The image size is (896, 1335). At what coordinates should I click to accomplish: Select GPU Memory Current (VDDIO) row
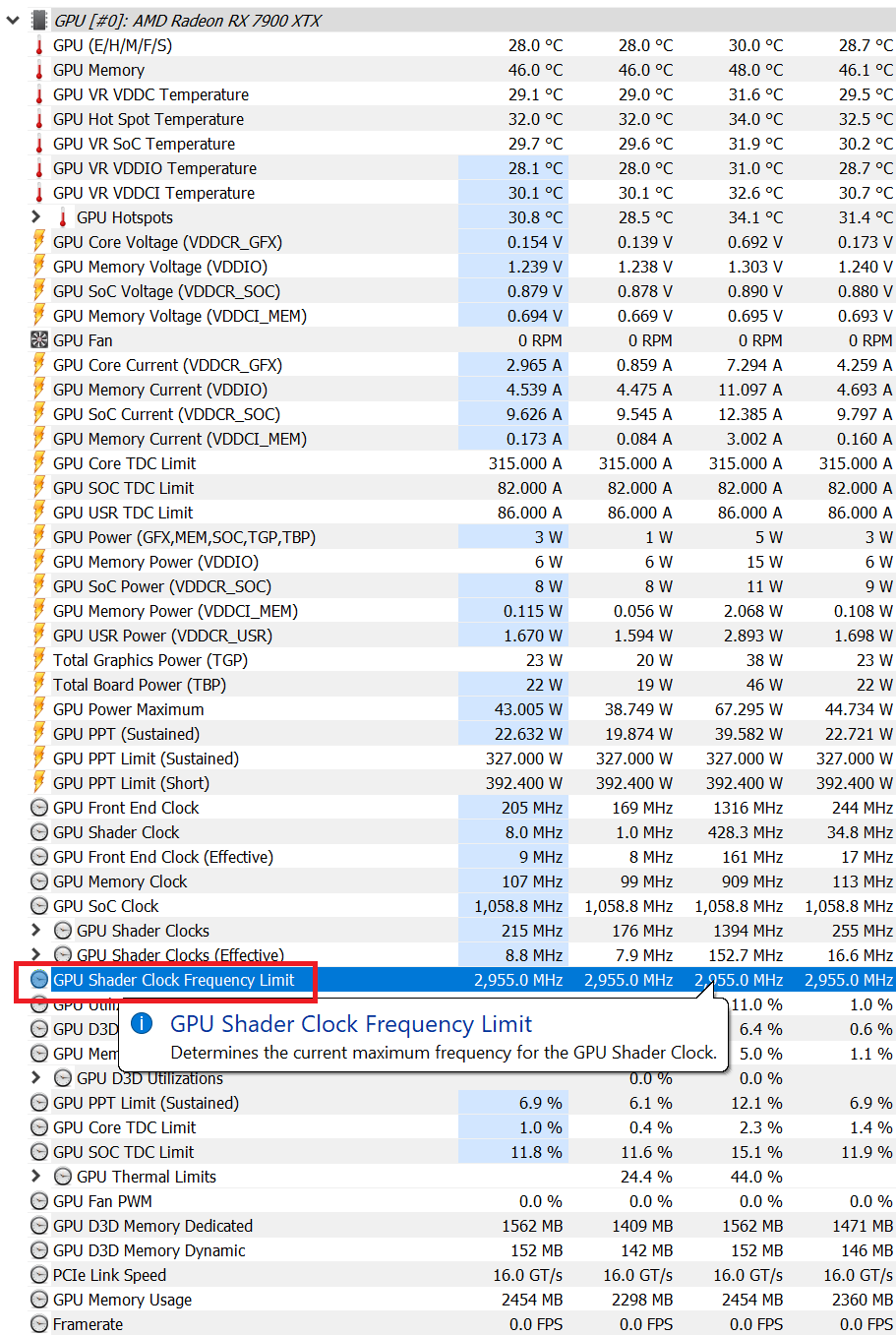462,390
